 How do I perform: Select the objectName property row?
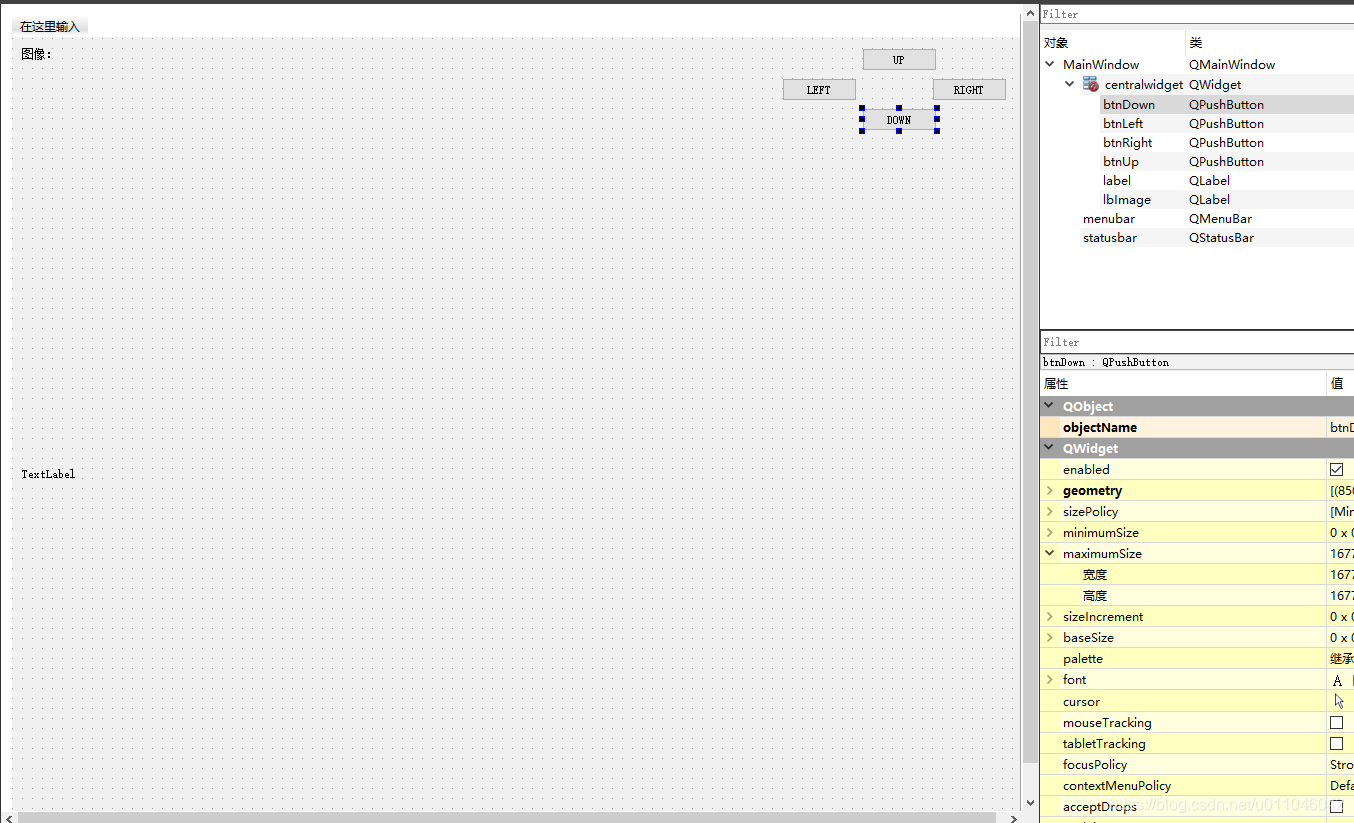(x=1197, y=427)
